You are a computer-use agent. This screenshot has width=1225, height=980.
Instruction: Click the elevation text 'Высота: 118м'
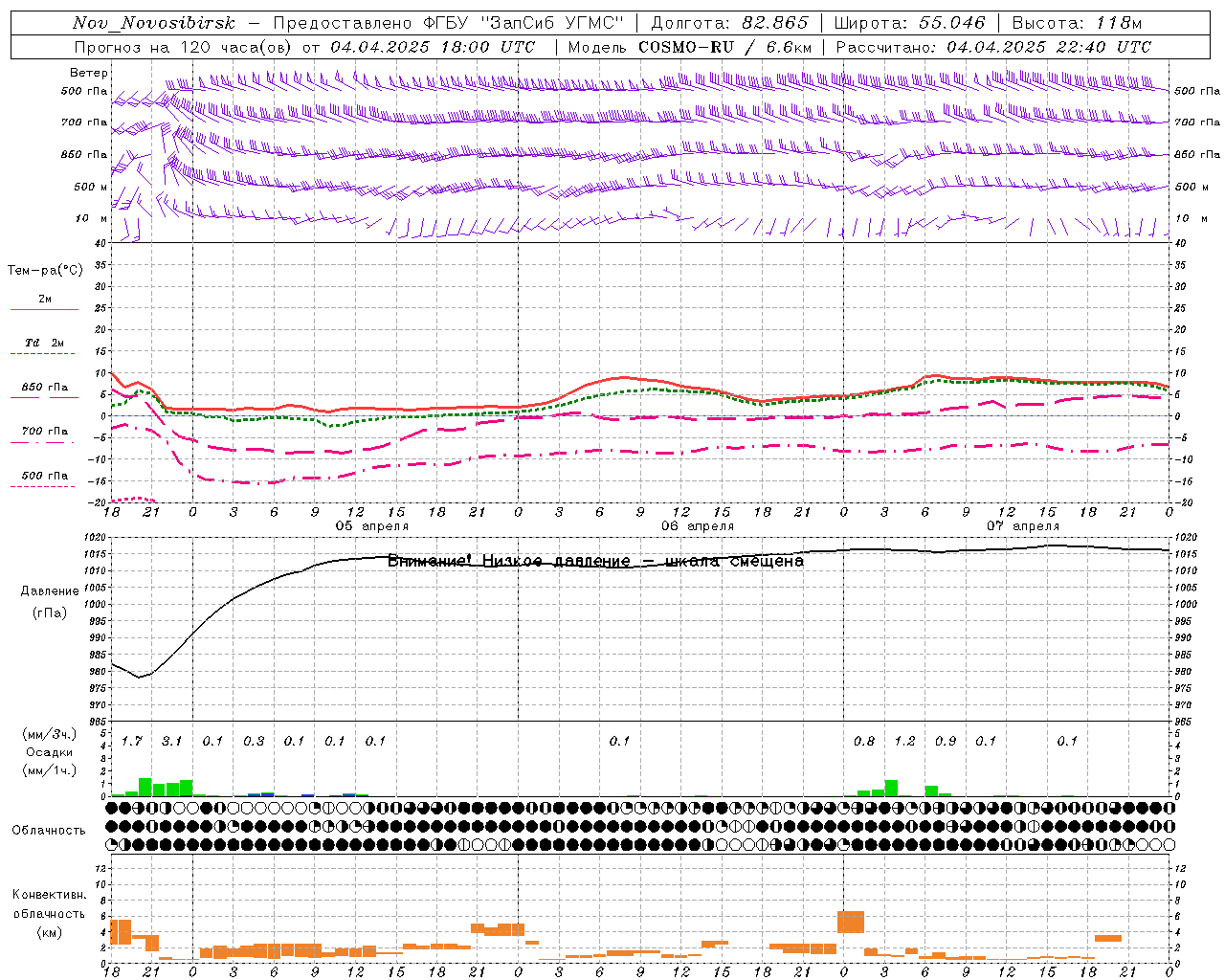[x=1077, y=23]
